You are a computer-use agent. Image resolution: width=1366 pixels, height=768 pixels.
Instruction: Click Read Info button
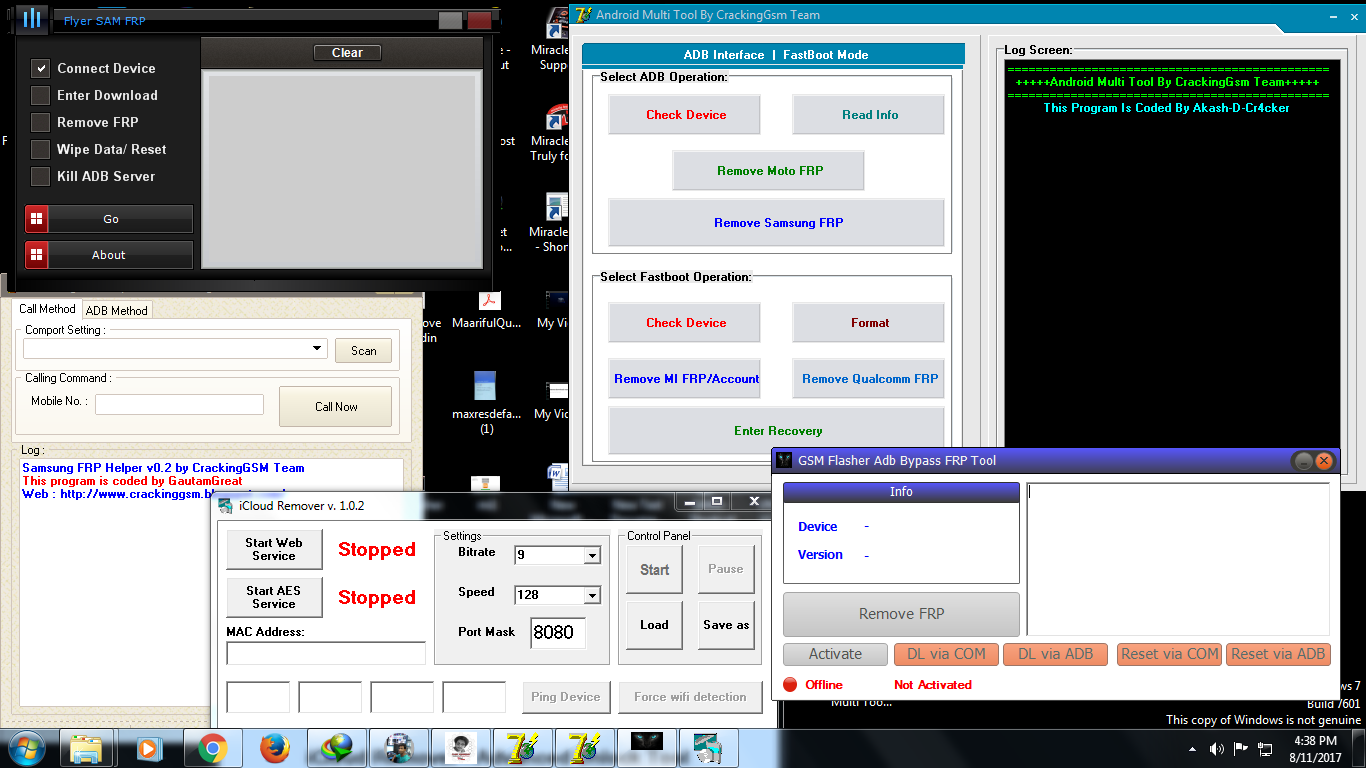869,115
